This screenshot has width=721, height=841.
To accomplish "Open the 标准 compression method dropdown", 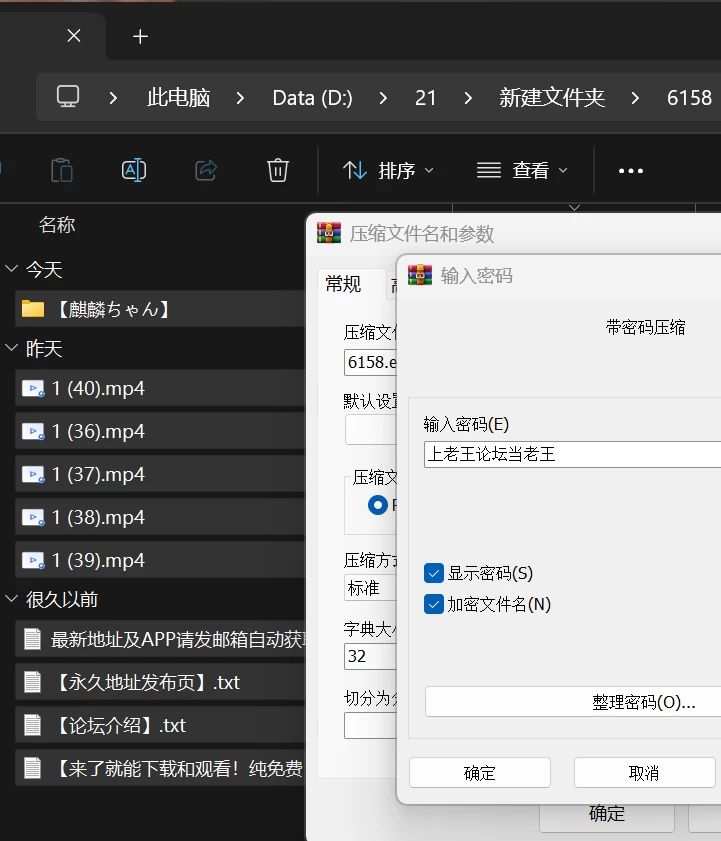I will click(370, 588).
